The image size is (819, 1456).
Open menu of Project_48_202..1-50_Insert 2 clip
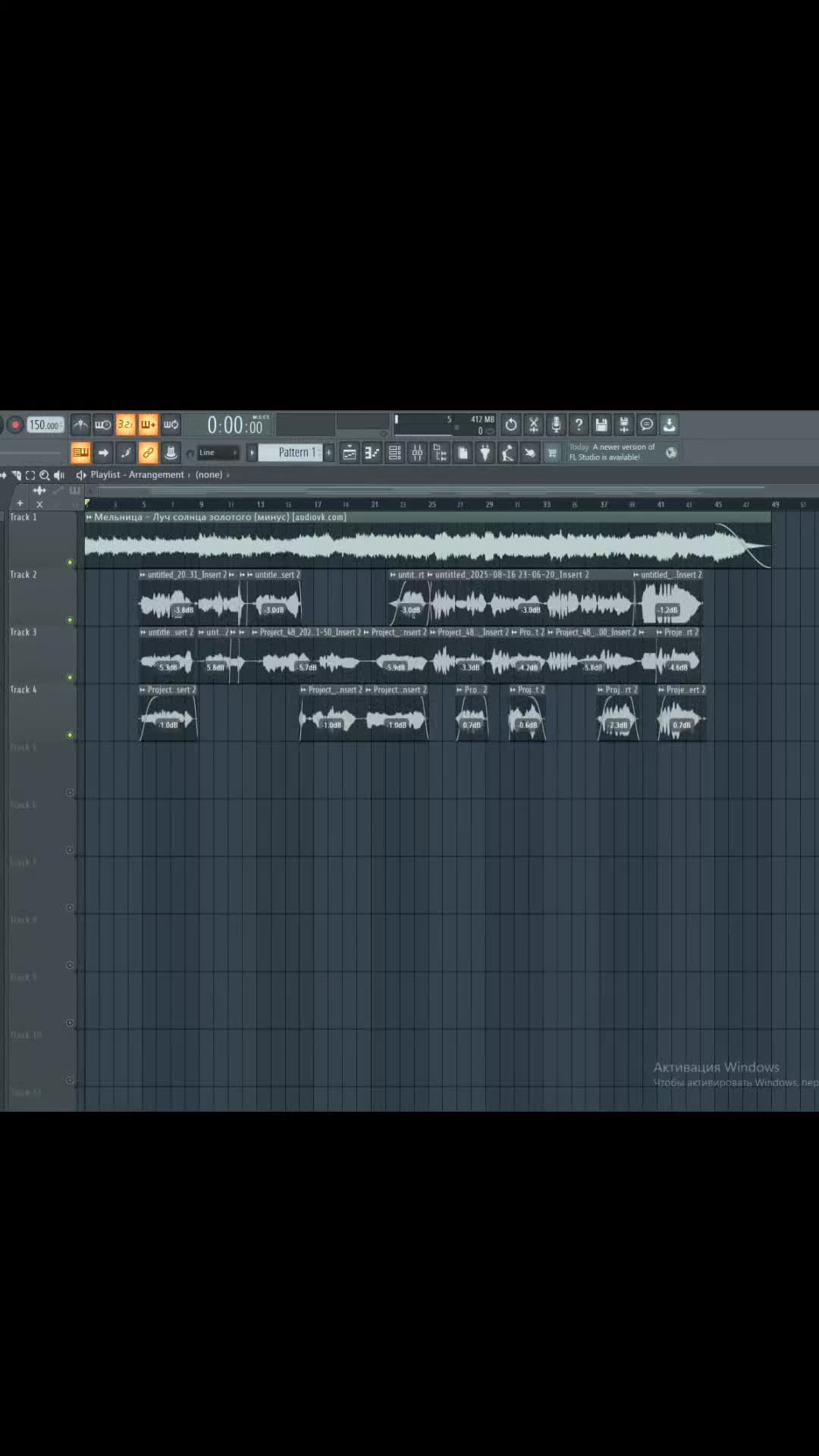[x=255, y=632]
